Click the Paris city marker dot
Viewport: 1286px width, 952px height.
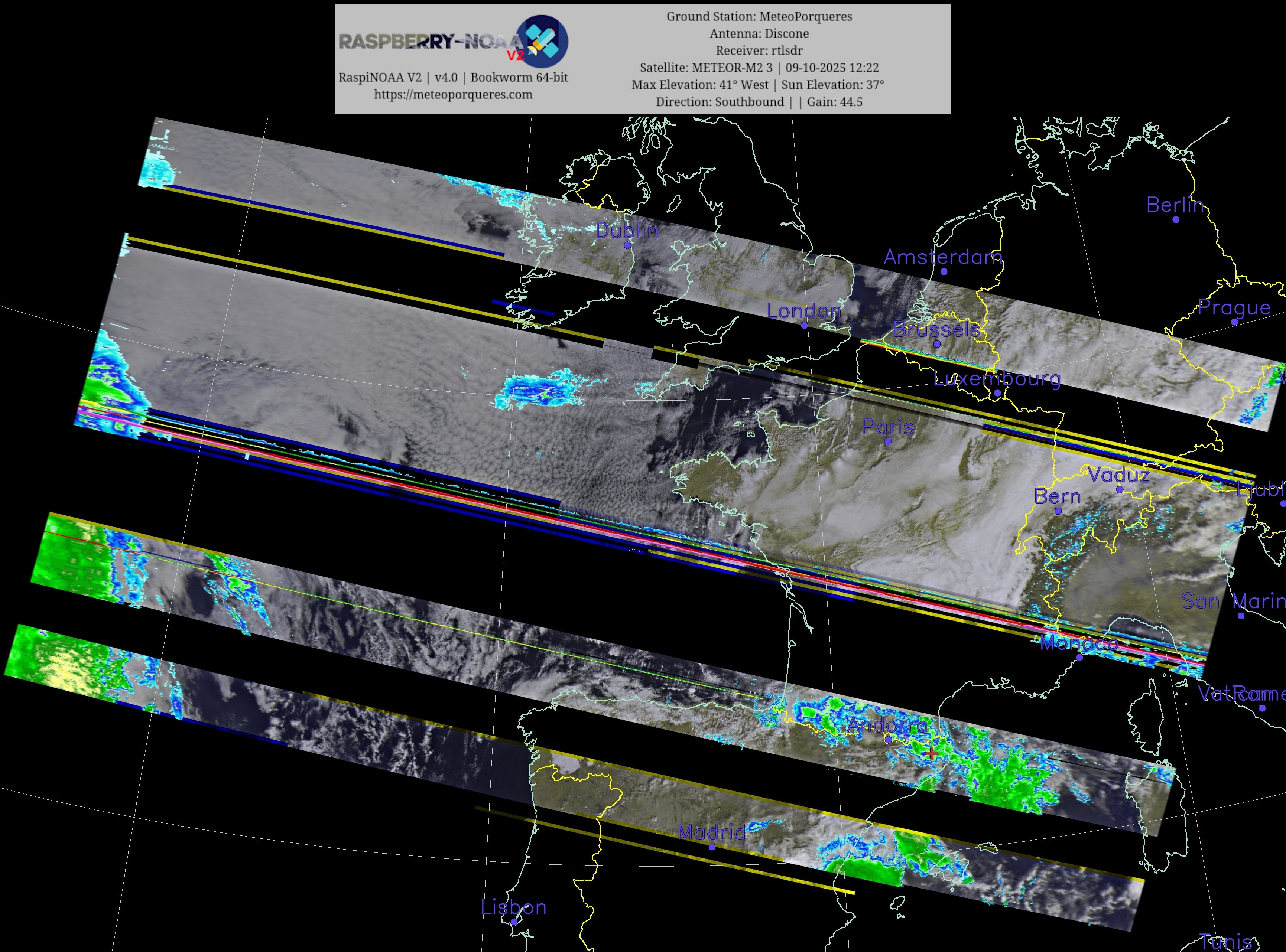[888, 441]
